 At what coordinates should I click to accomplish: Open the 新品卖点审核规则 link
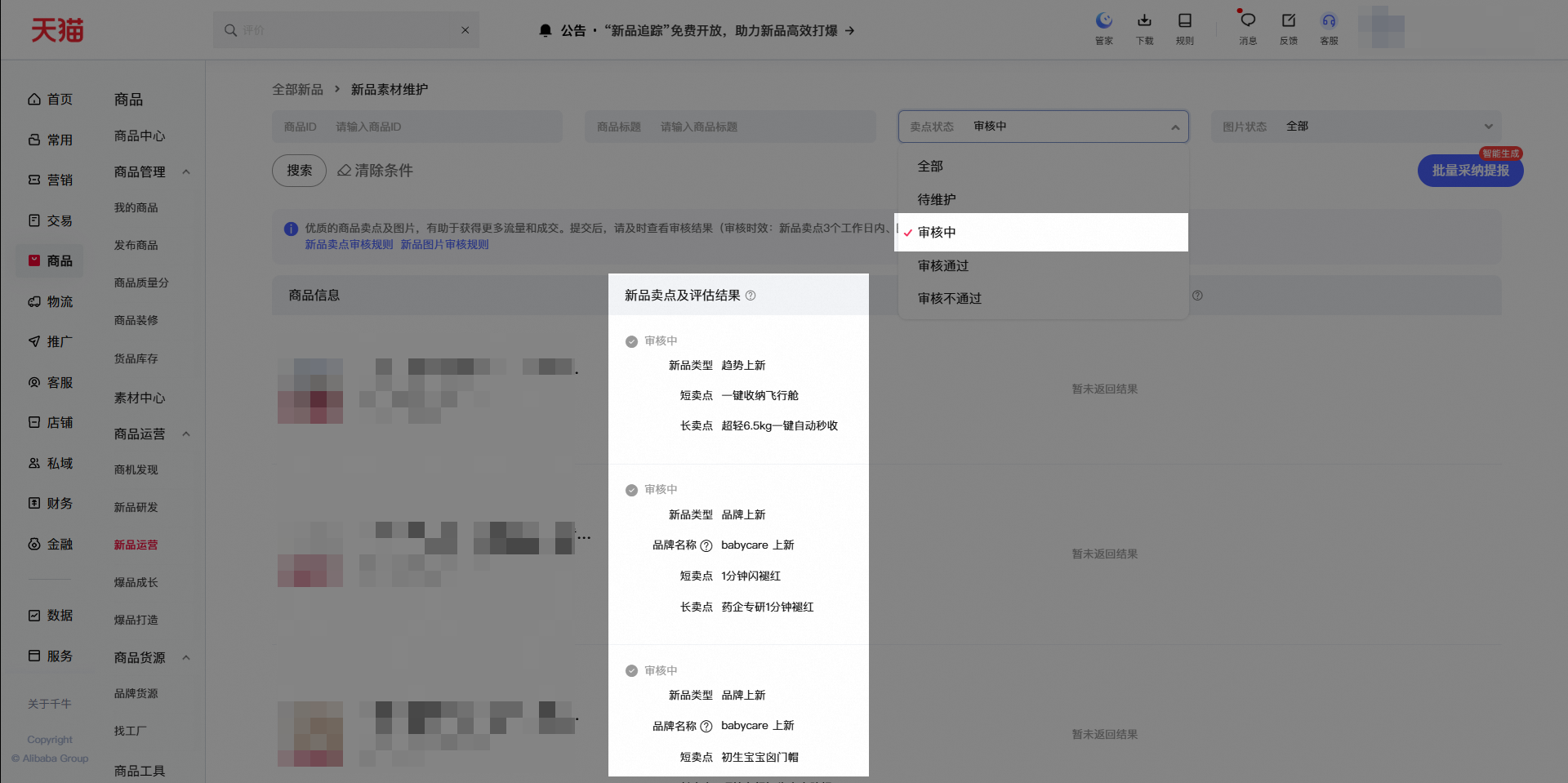349,244
